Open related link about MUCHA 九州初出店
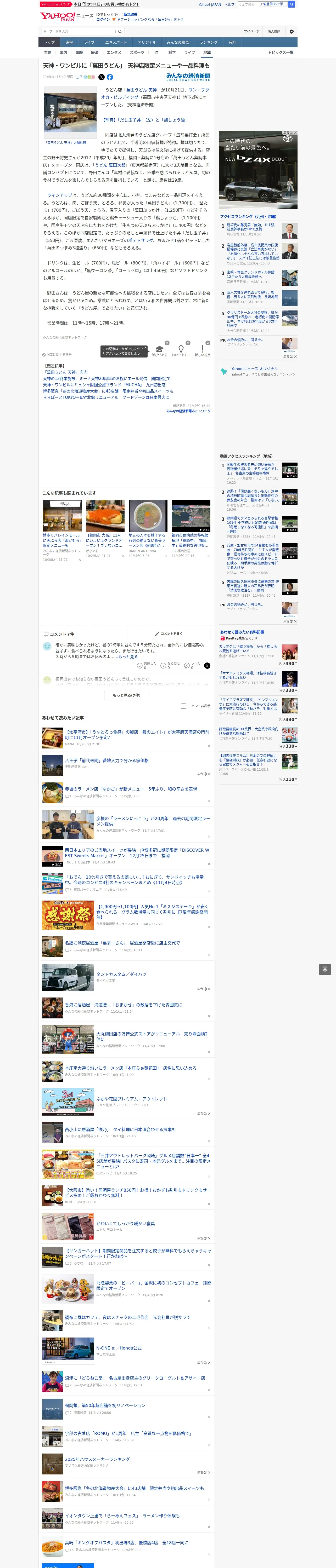 [x=104, y=385]
